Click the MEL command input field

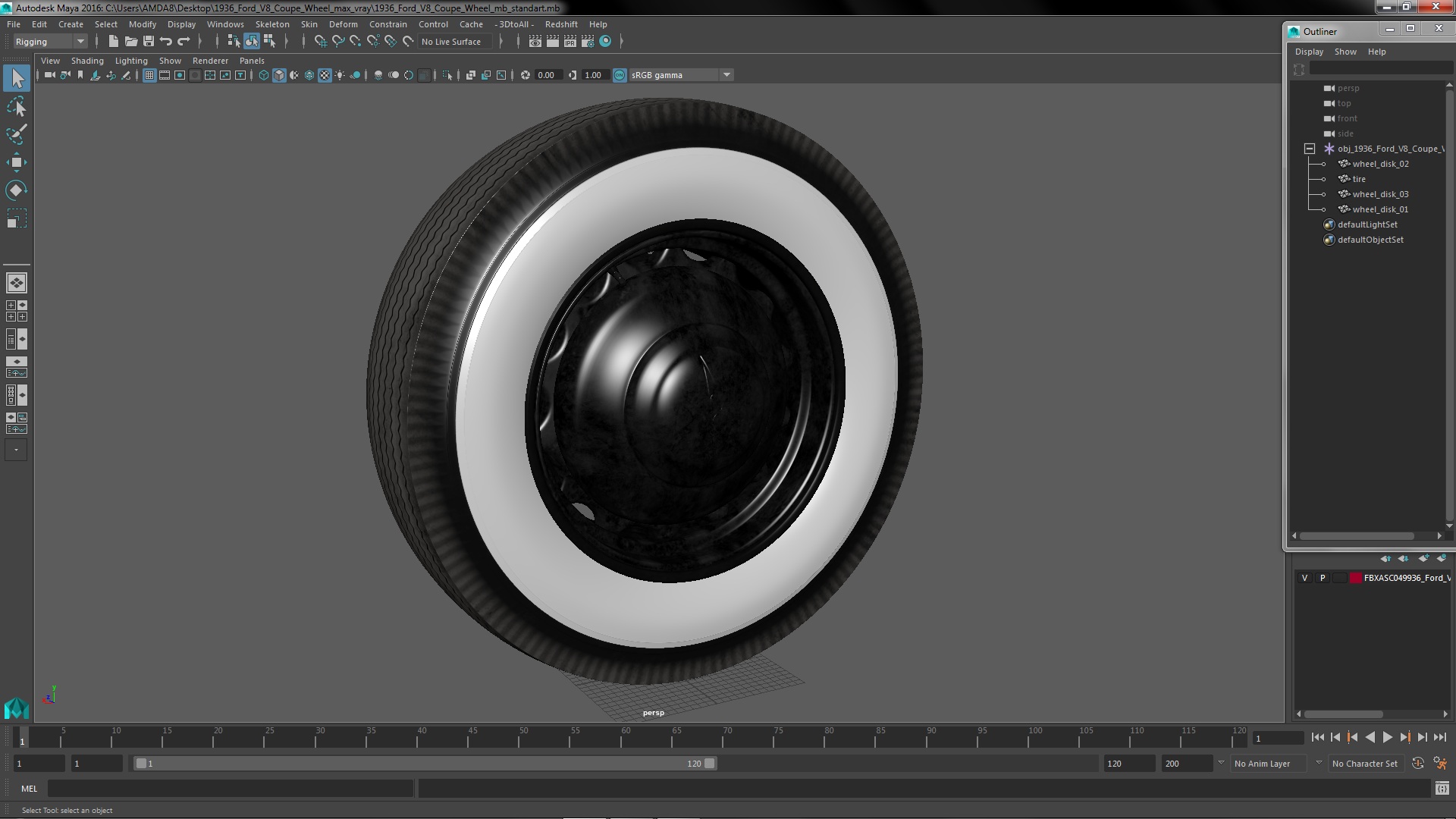tap(231, 789)
